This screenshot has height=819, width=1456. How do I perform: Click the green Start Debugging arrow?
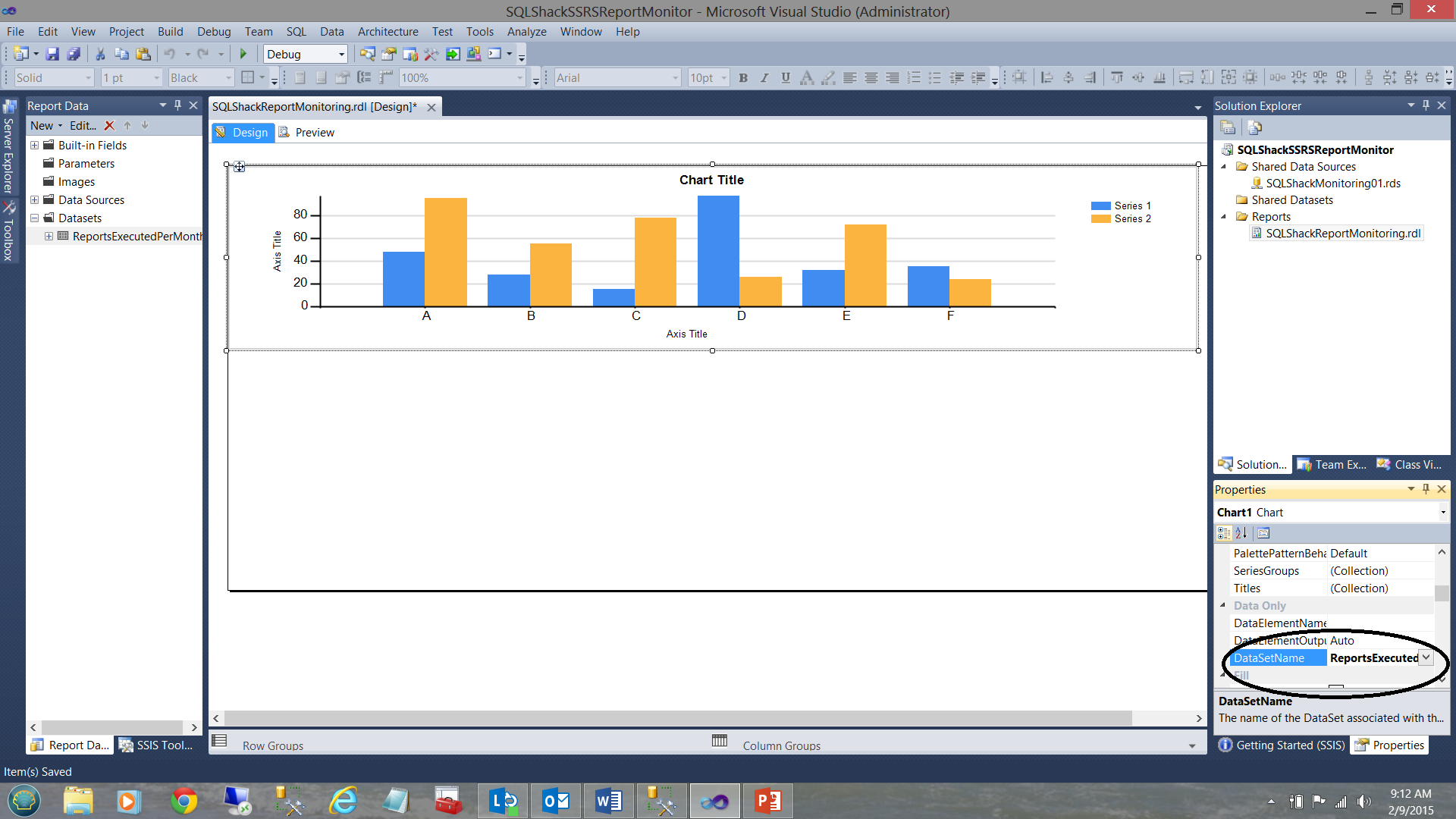pyautogui.click(x=243, y=54)
